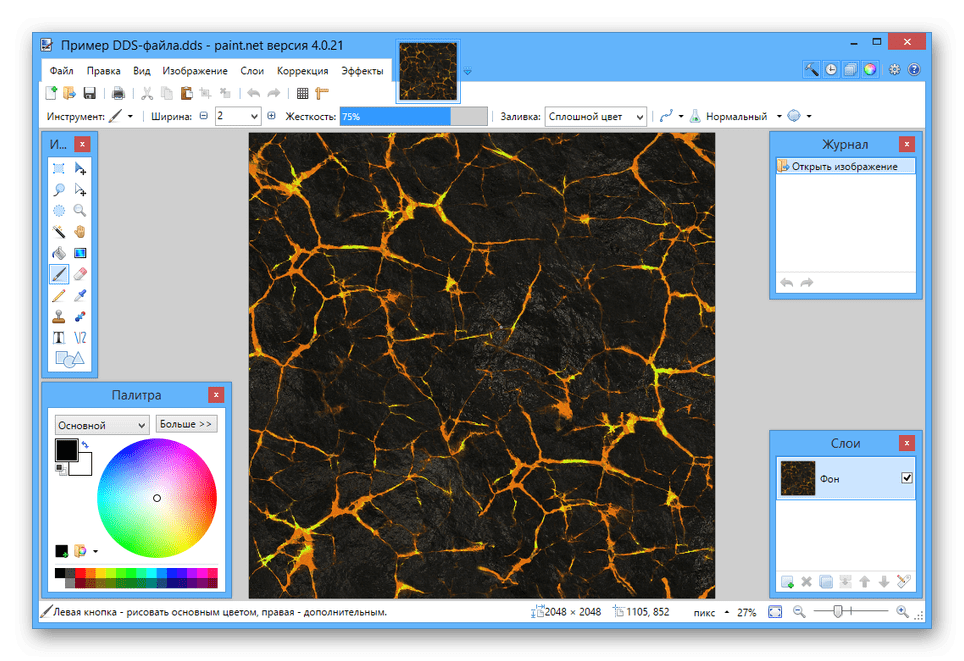This screenshot has width=964, height=661.
Task: Open settings via the gear icon
Action: pyautogui.click(x=894, y=70)
